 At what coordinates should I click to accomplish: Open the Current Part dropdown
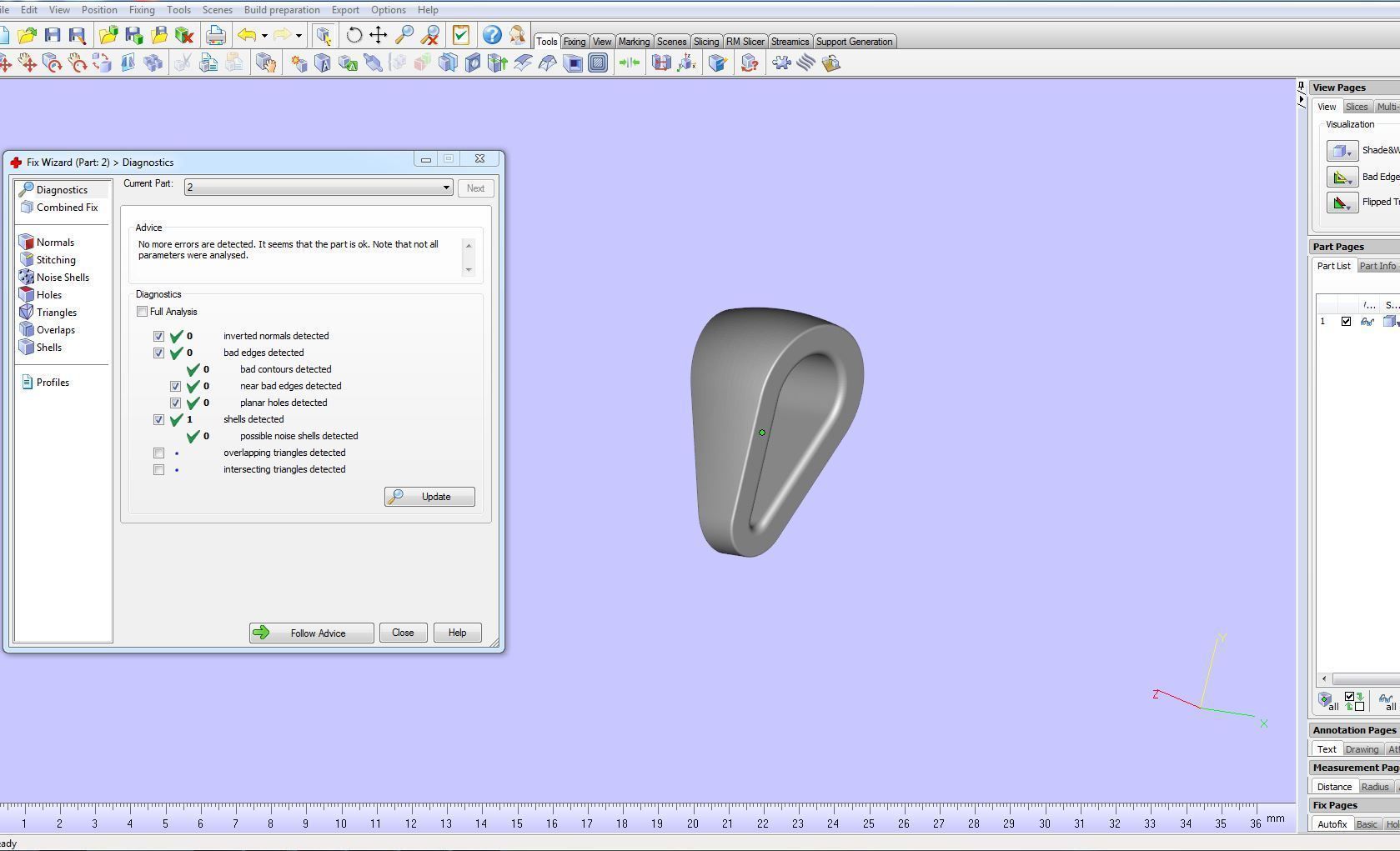[319, 188]
